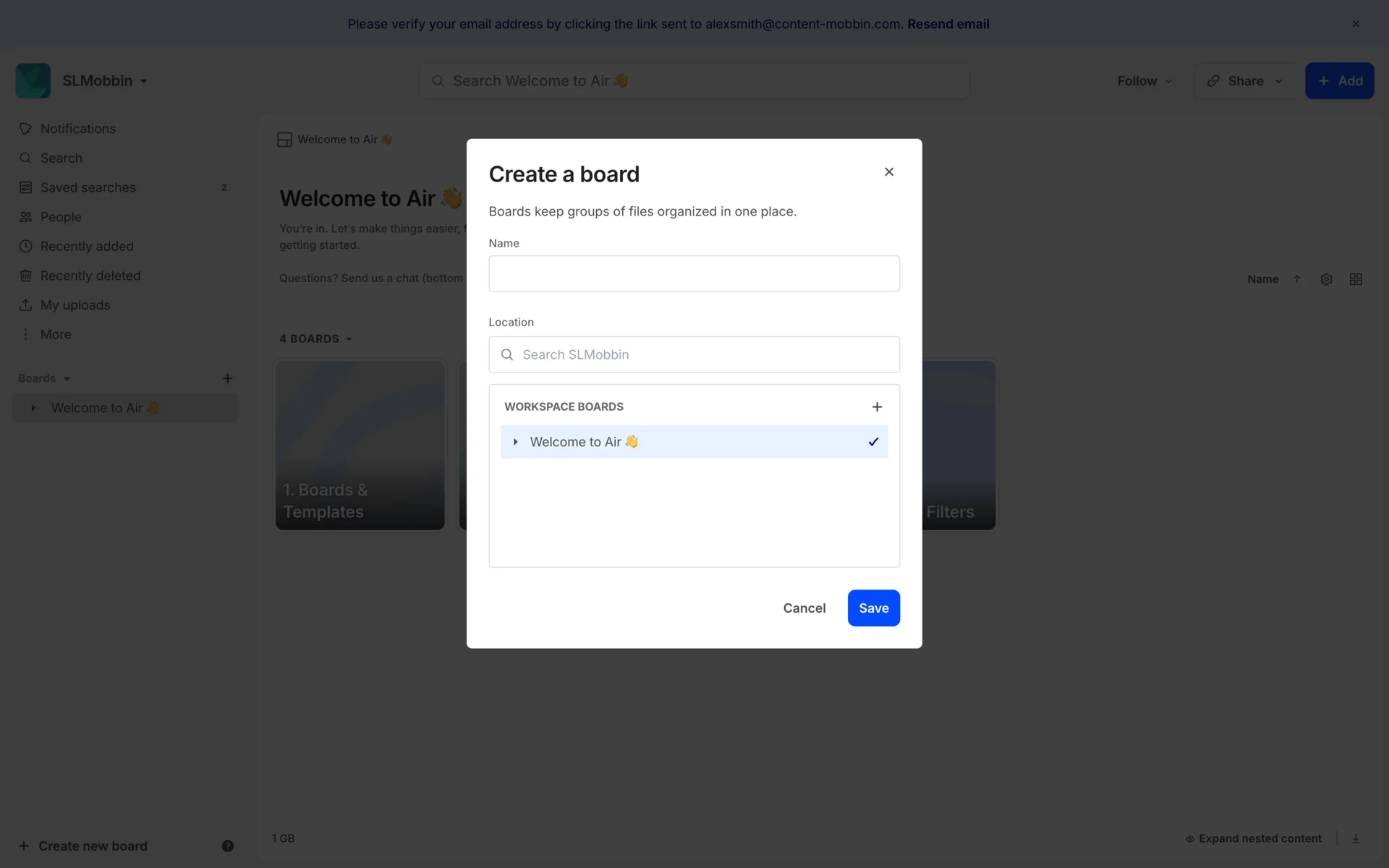
Task: Expand the Welcome to Air location tree
Action: pyautogui.click(x=515, y=442)
